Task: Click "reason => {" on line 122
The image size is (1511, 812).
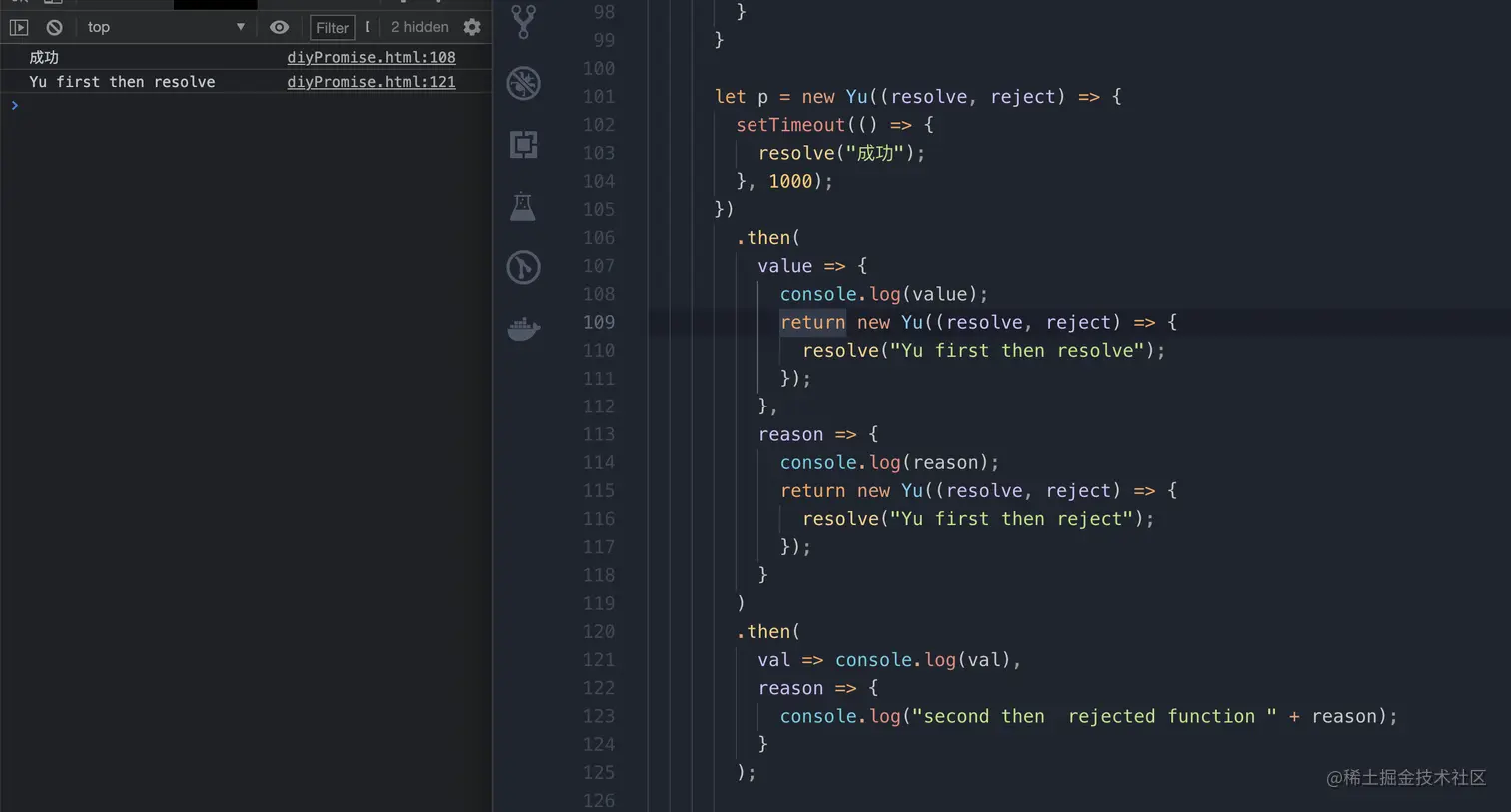Action: [818, 688]
